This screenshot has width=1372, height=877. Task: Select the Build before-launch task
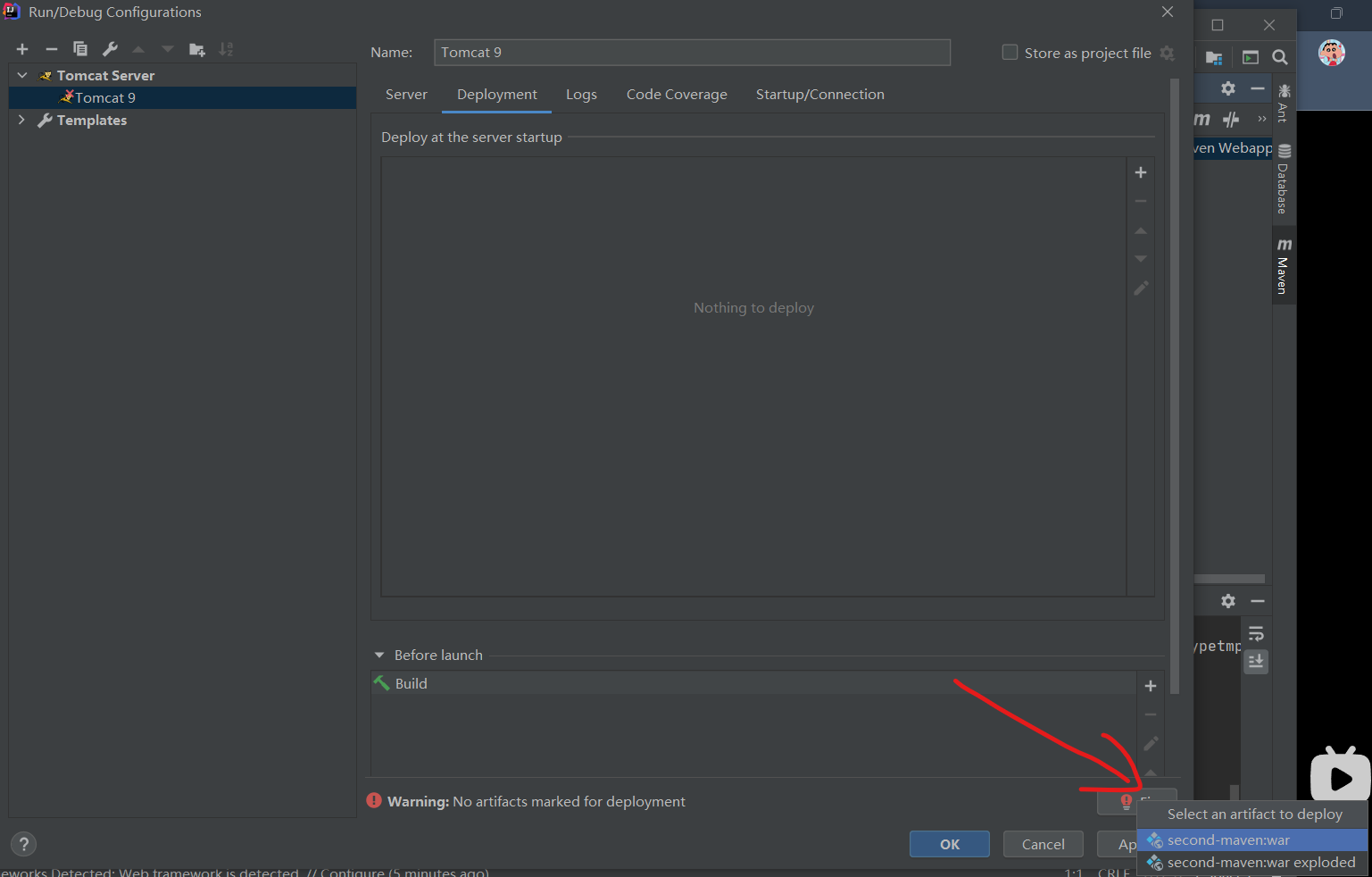click(753, 683)
